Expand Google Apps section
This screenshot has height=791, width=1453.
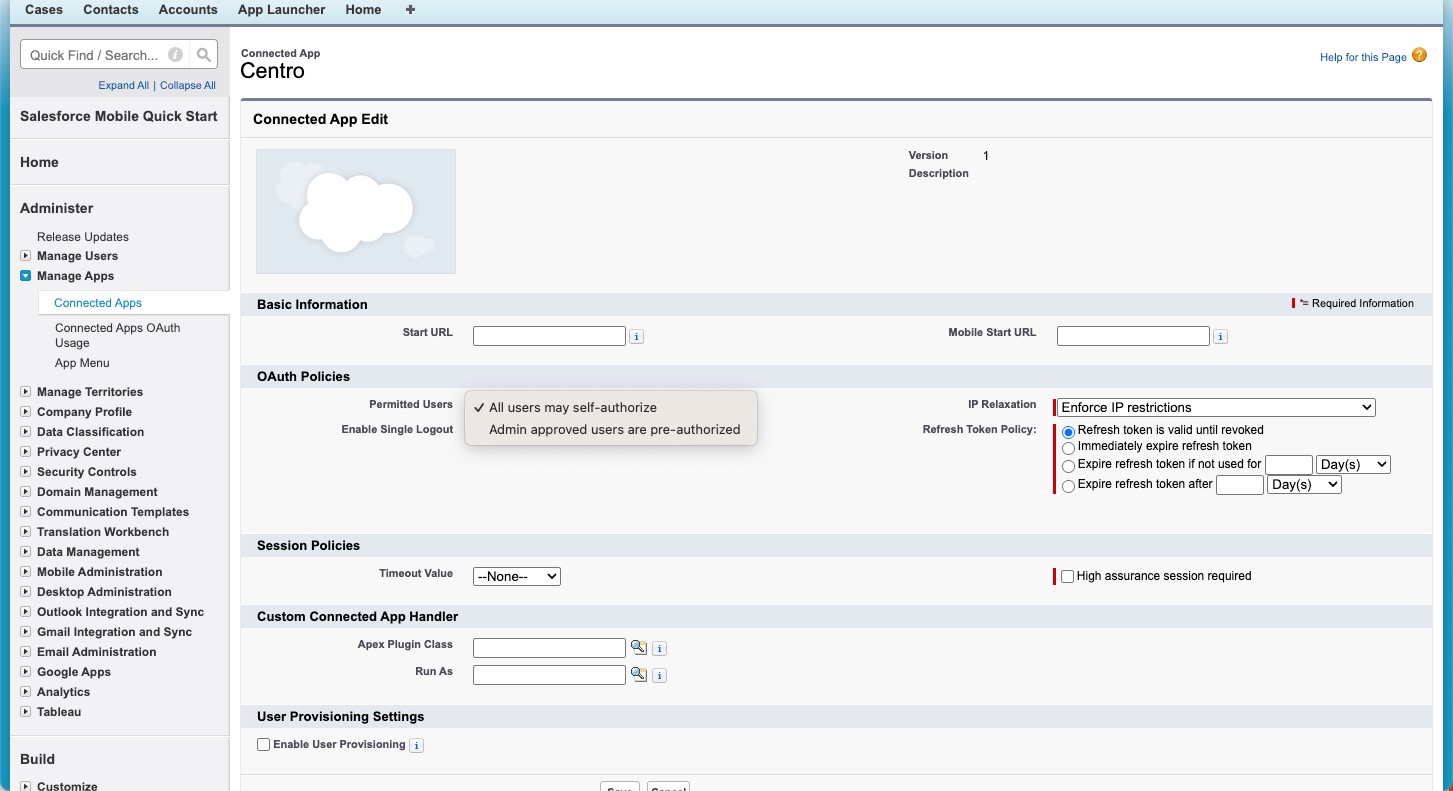pos(26,672)
